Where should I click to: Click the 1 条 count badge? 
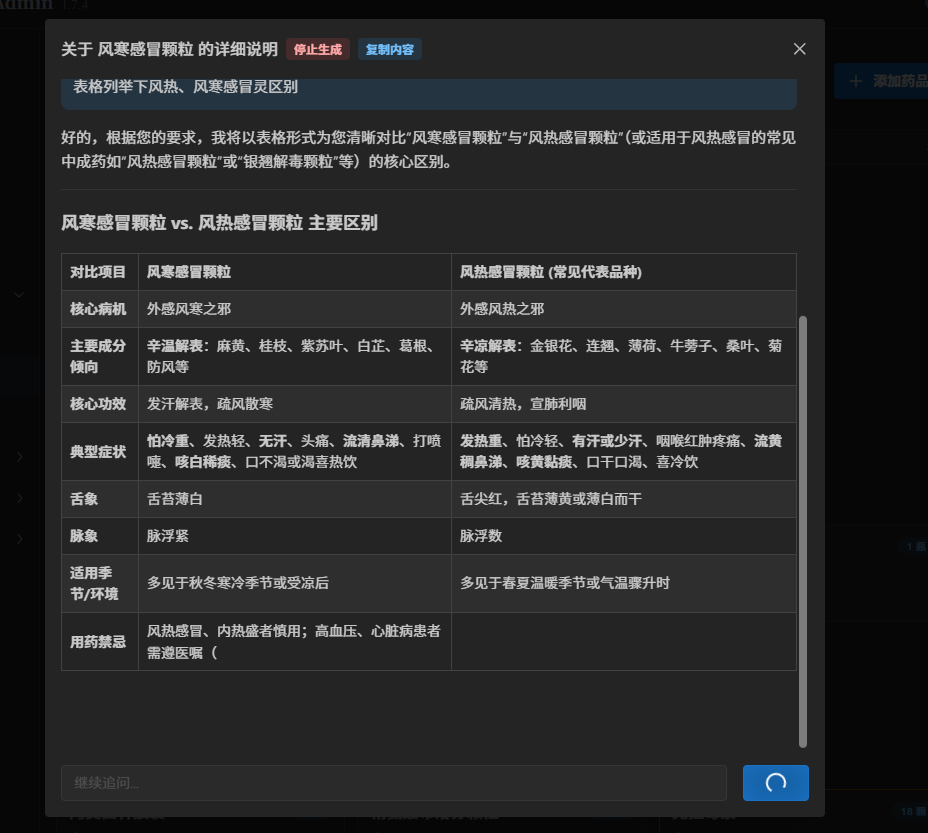tap(913, 547)
